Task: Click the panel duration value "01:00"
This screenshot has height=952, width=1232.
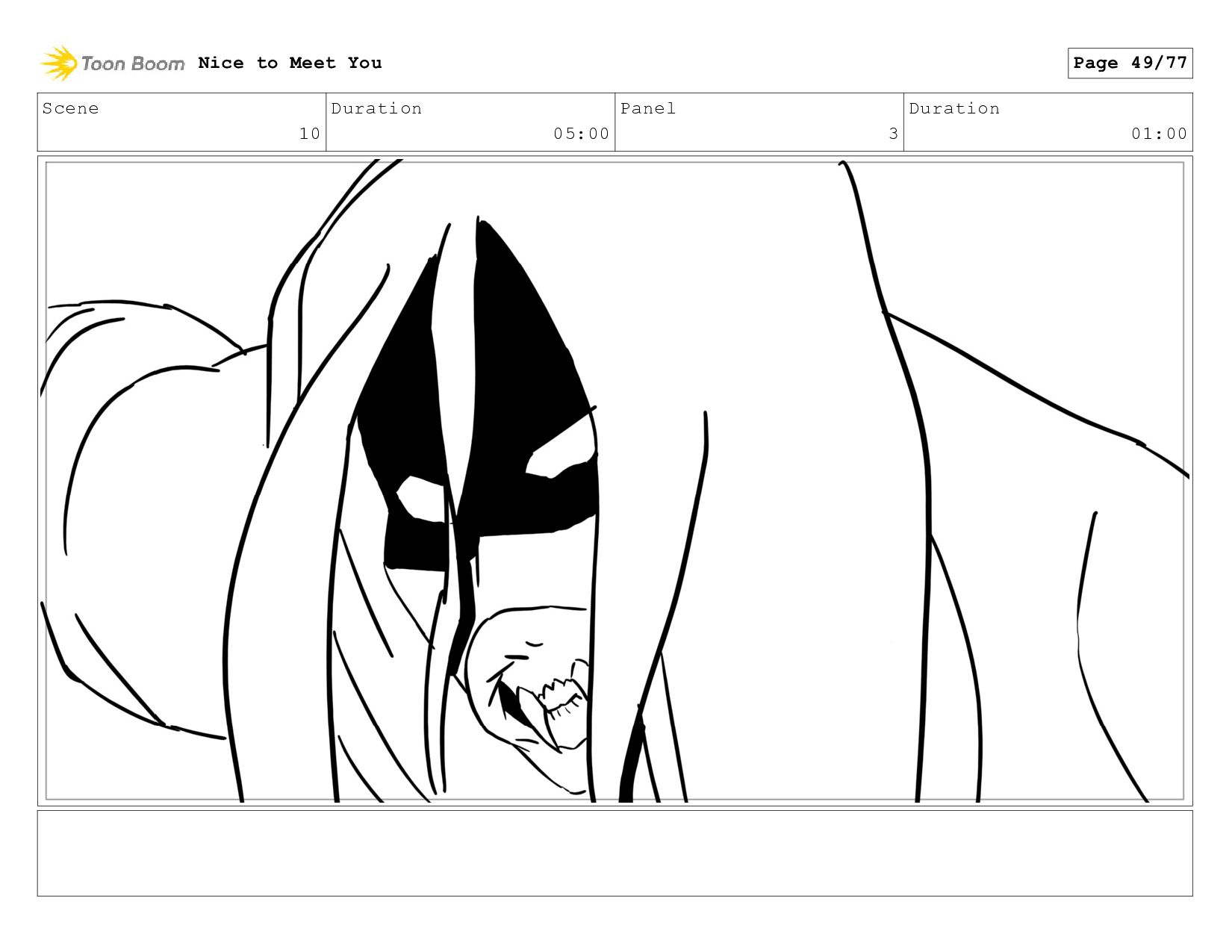Action: pos(1159,134)
